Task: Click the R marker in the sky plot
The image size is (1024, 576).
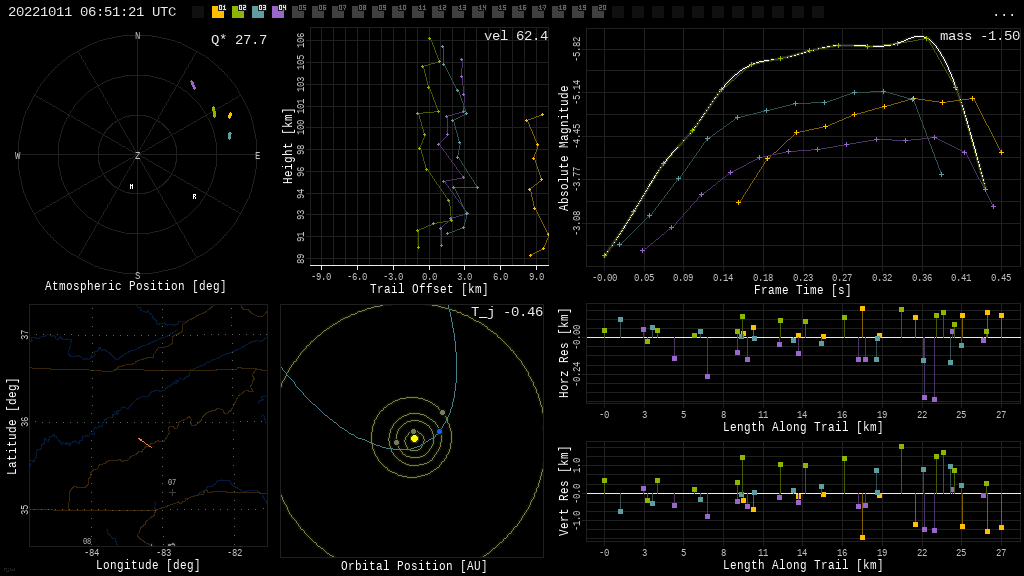Action: (x=194, y=197)
